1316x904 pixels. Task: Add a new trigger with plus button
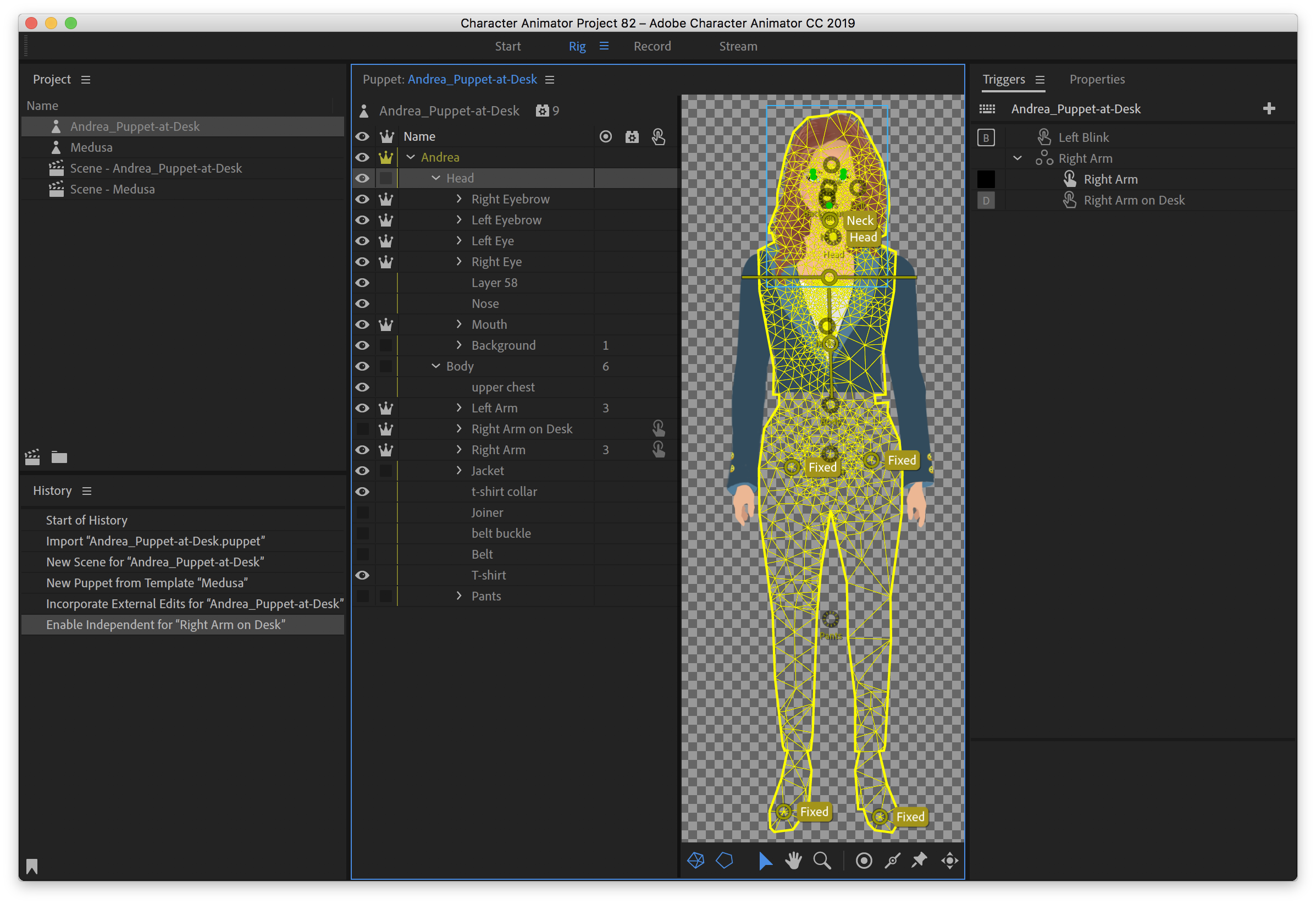1269,109
